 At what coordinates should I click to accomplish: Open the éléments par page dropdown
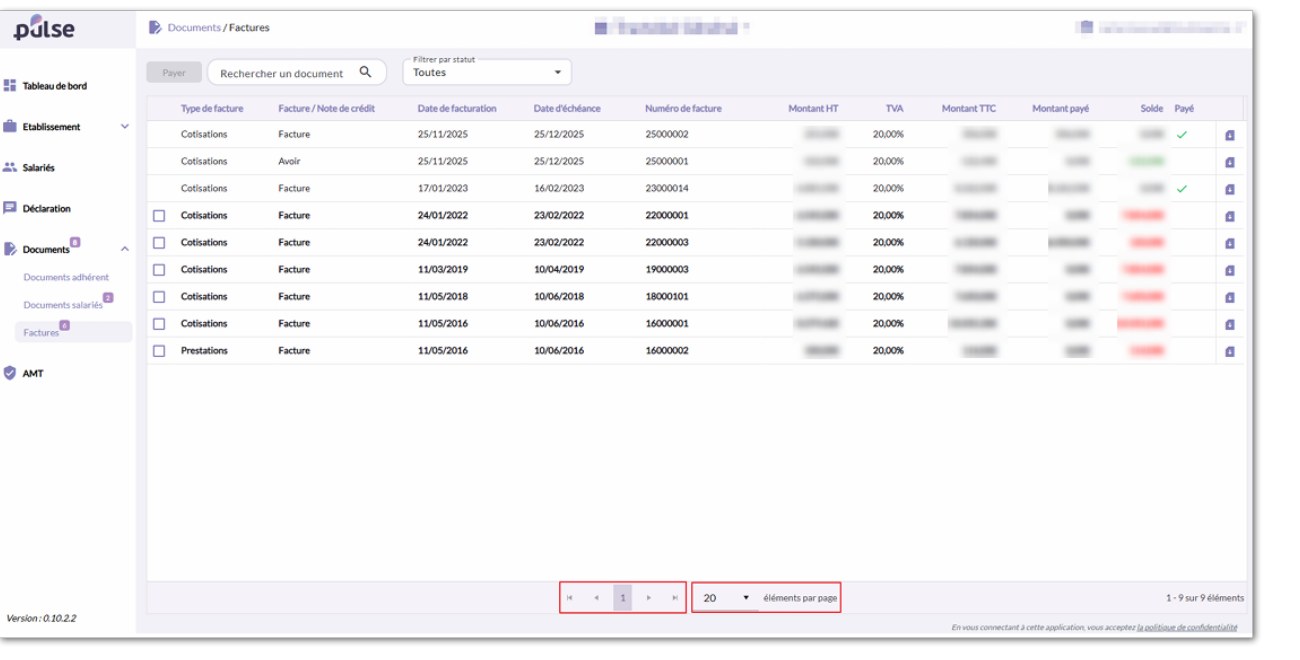[727, 598]
